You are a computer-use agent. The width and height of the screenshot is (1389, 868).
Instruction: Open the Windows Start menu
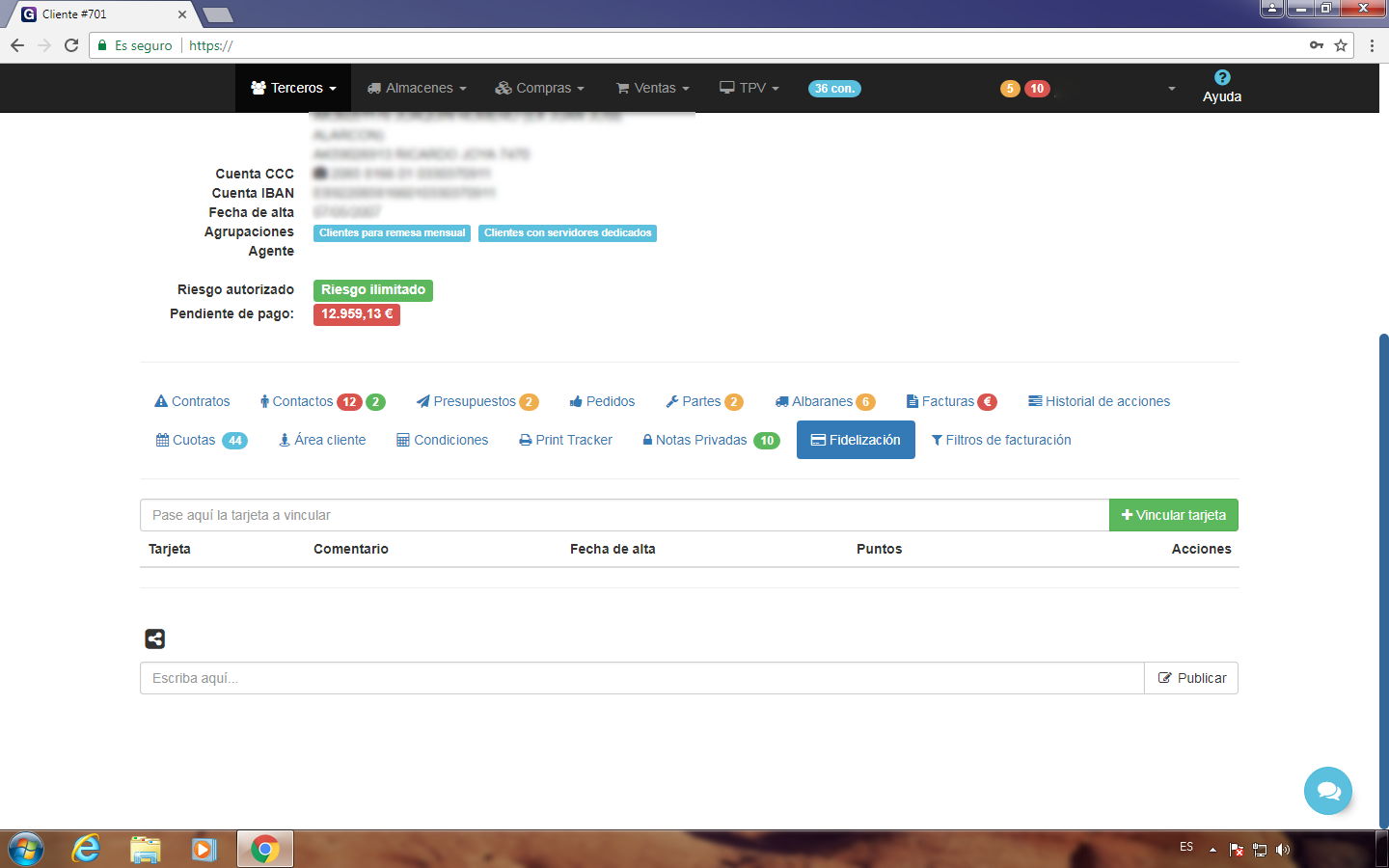point(26,849)
